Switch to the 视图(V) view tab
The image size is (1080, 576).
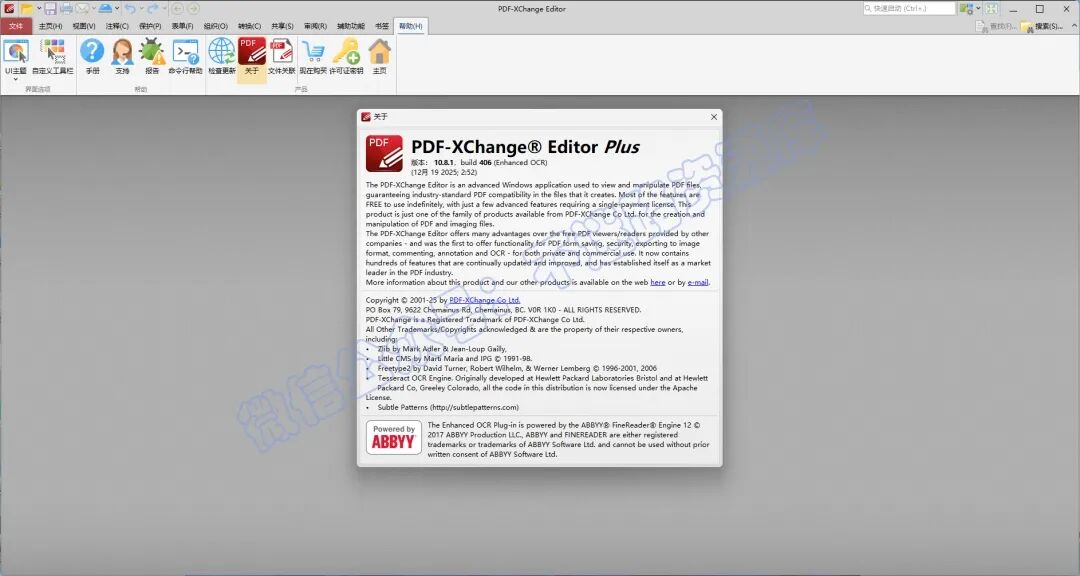coord(84,26)
